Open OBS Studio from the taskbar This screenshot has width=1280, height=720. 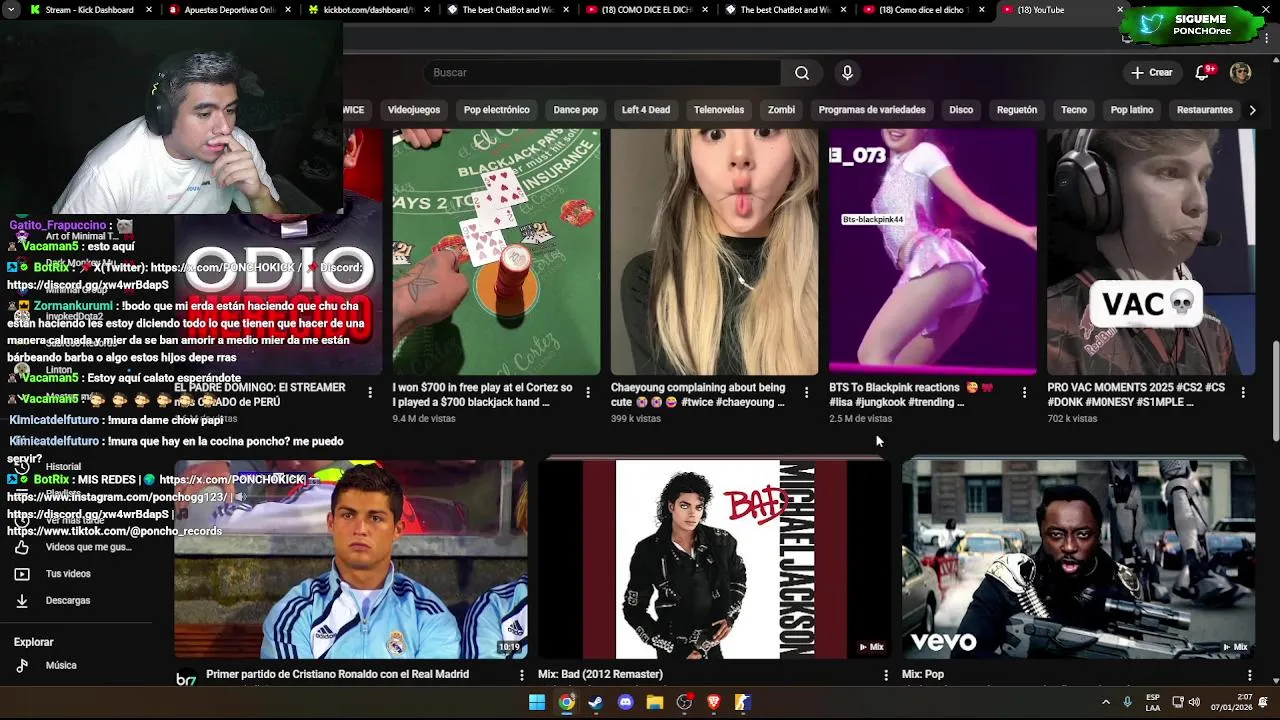(684, 702)
